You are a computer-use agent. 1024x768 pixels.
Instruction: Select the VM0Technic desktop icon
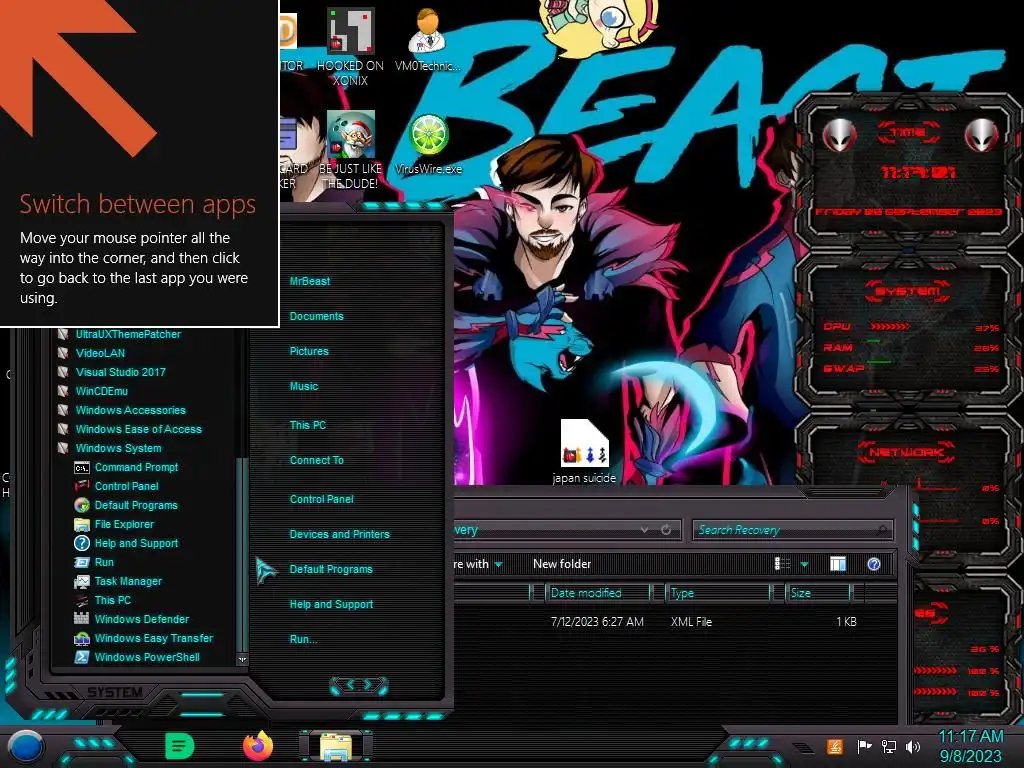pos(428,40)
